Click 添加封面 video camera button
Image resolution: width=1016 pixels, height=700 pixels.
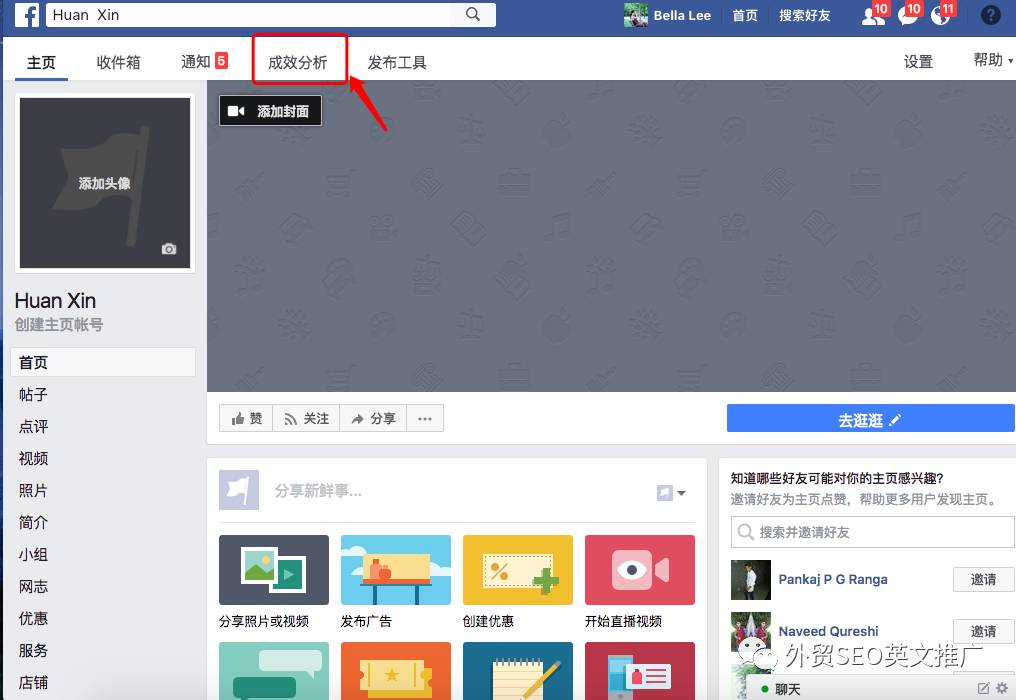tap(270, 111)
